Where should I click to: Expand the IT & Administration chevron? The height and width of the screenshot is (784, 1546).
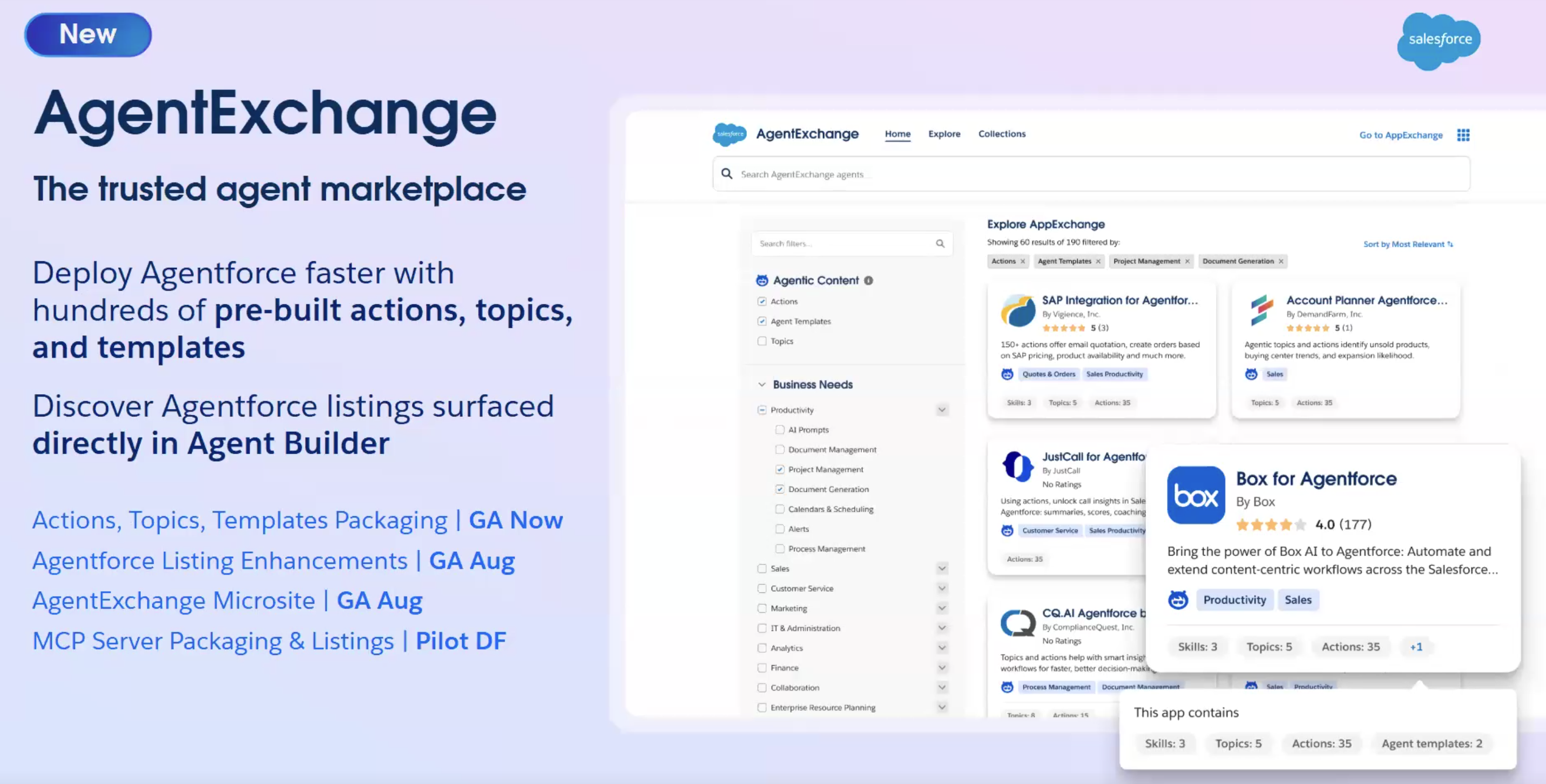tap(942, 628)
